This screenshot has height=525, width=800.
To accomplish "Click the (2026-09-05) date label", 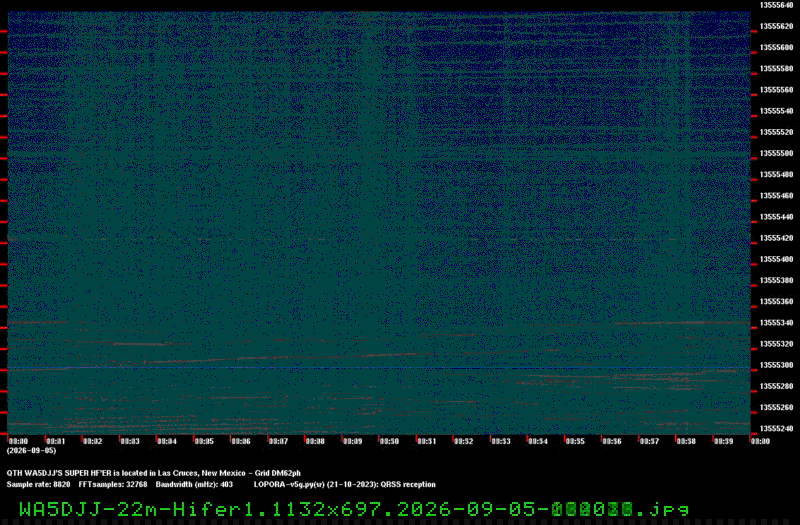I will coord(31,451).
